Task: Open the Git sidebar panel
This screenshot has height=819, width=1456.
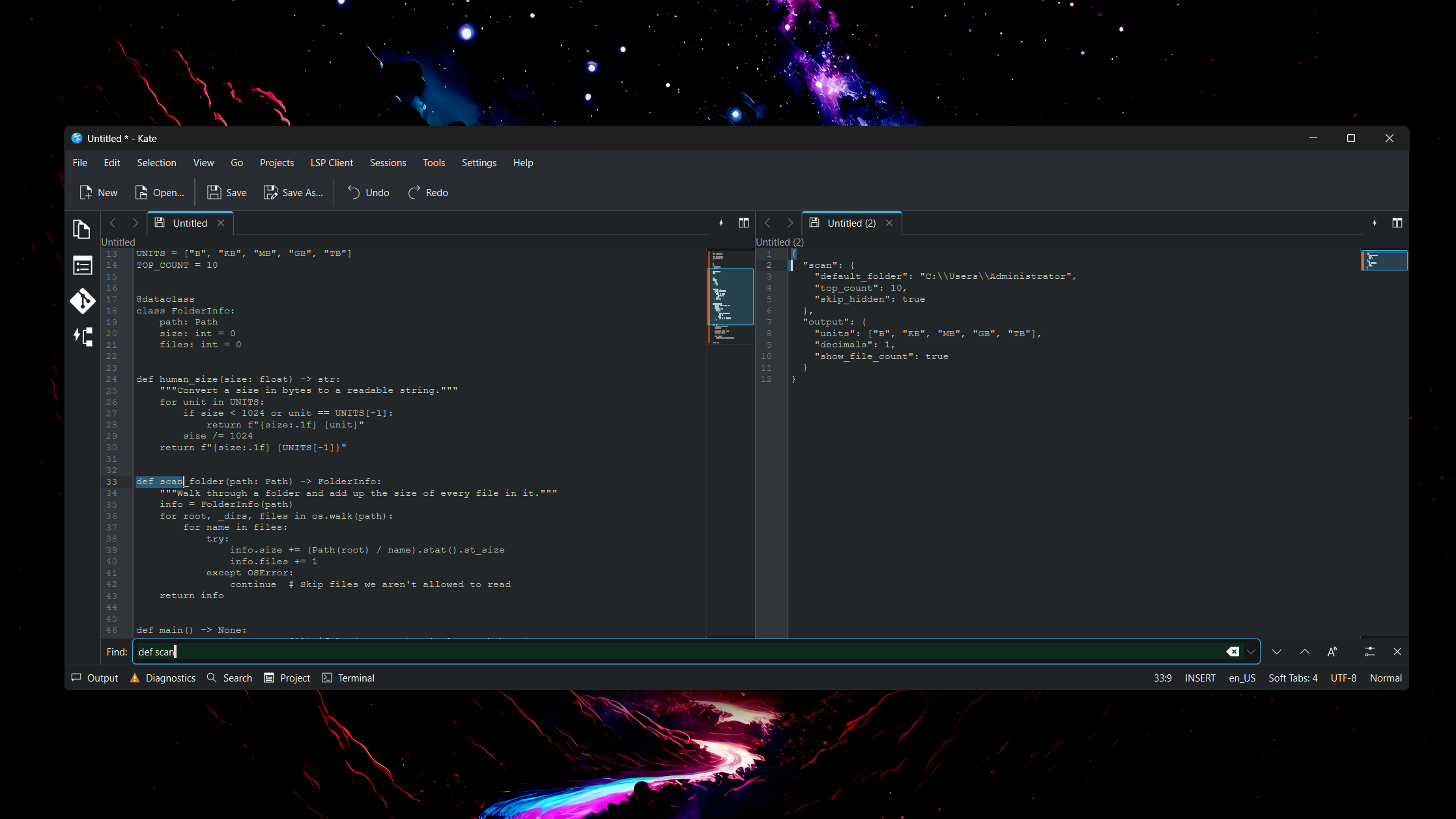Action: [x=82, y=301]
